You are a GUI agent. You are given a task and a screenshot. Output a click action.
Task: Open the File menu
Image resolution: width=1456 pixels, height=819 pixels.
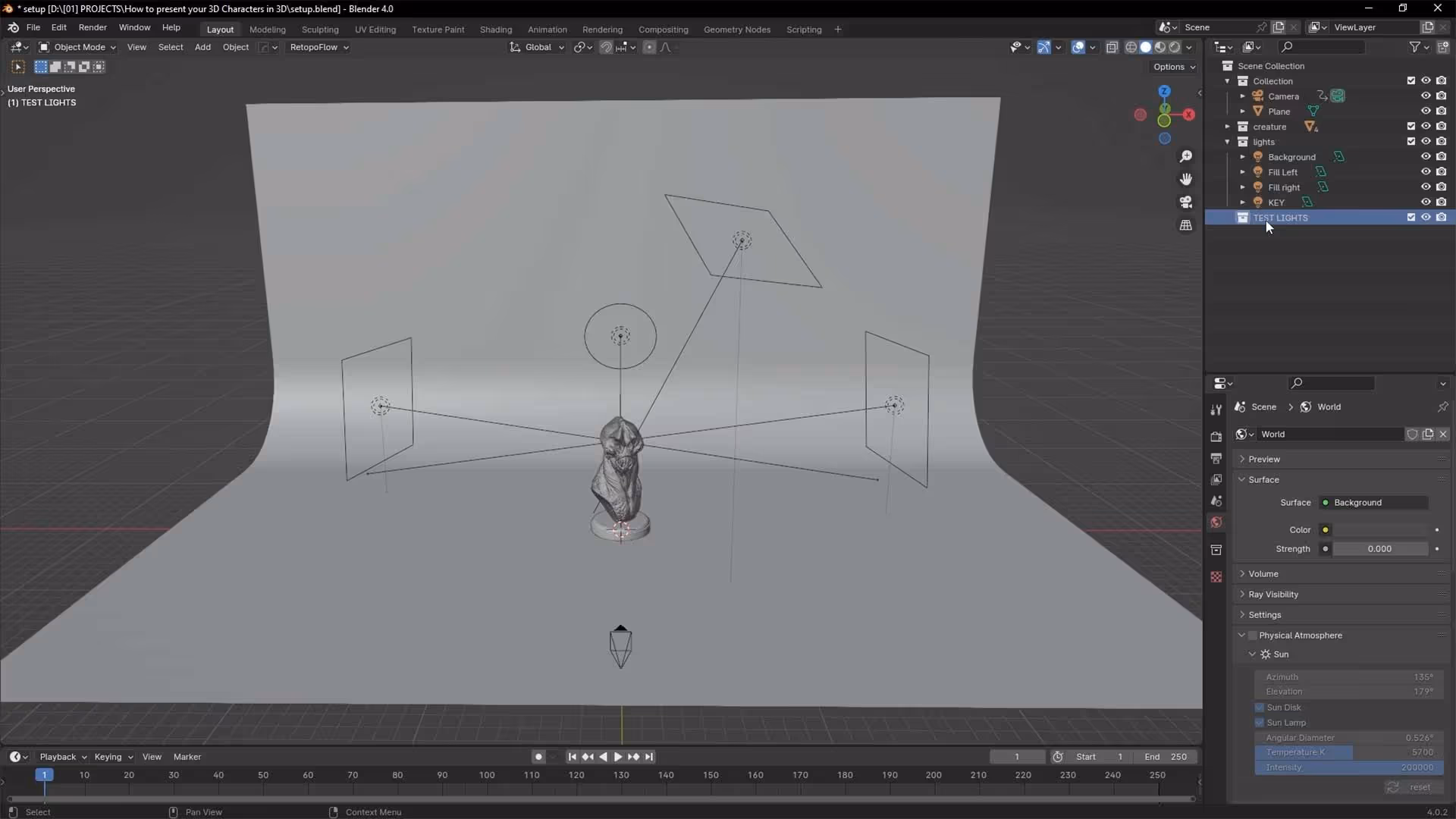click(x=33, y=27)
